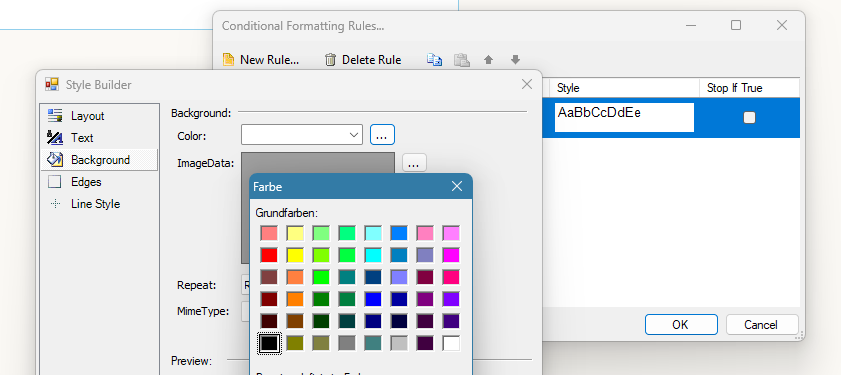Click Cancel in Conditional Formatting Rules
This screenshot has height=375, width=841.
pyautogui.click(x=762, y=325)
